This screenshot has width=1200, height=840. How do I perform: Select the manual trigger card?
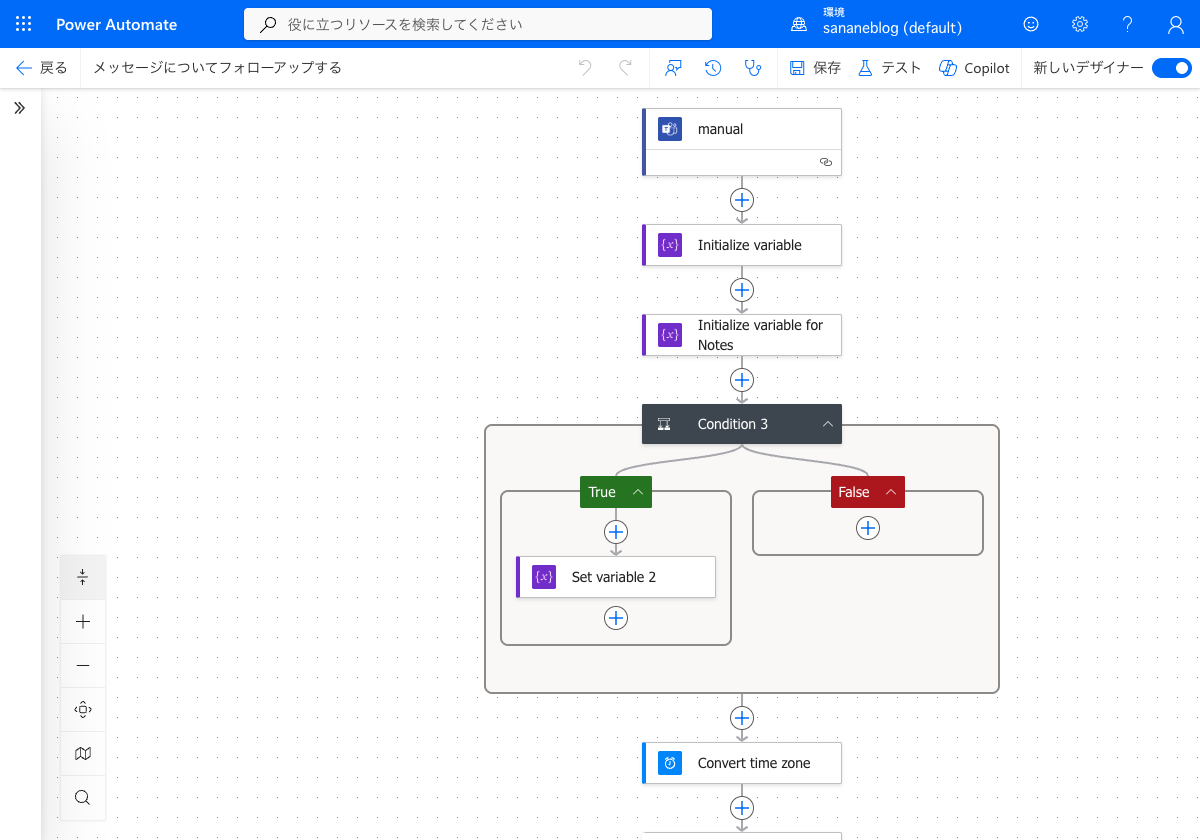[x=742, y=141]
